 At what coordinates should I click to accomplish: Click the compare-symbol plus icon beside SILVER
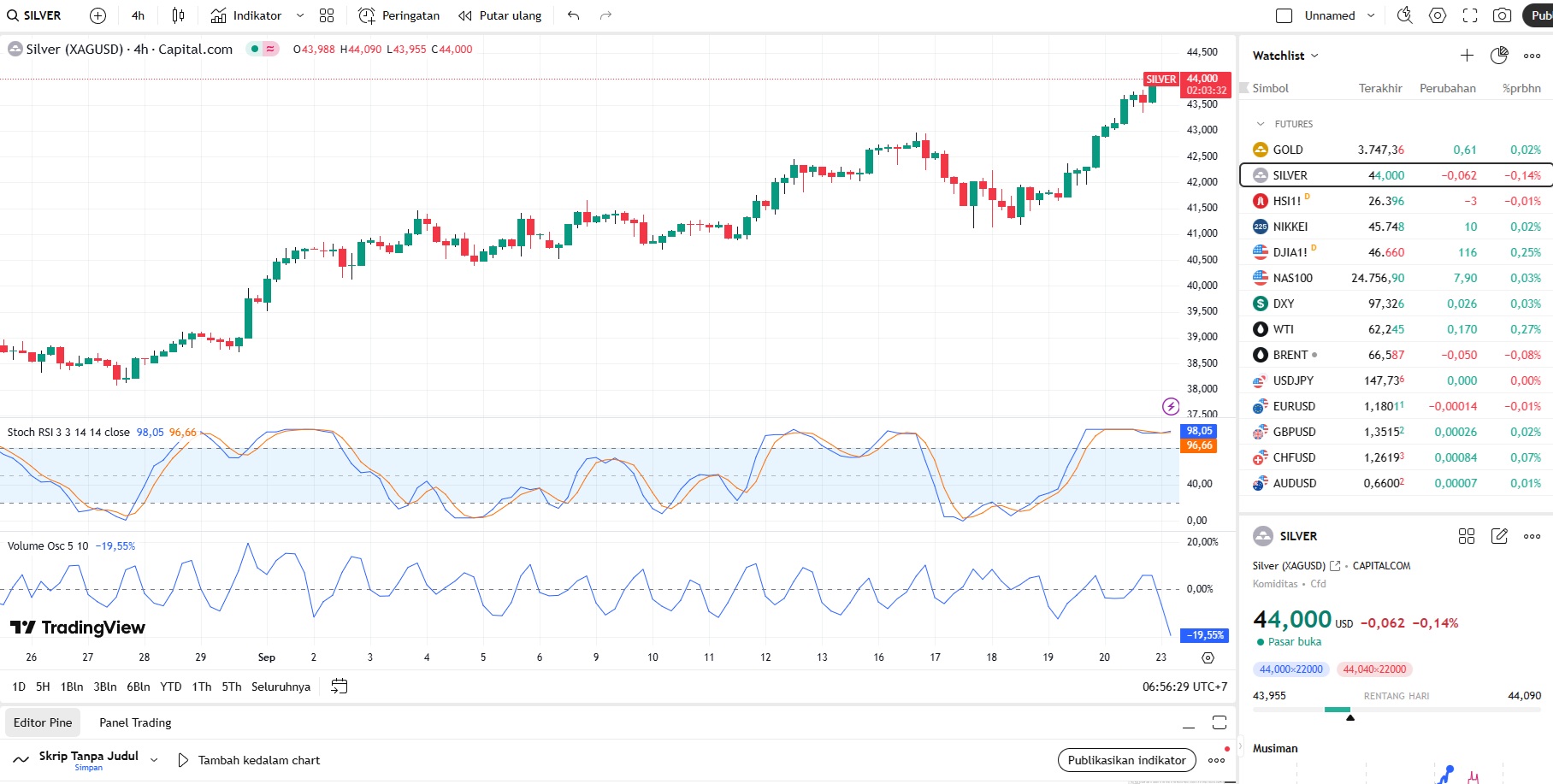(97, 15)
